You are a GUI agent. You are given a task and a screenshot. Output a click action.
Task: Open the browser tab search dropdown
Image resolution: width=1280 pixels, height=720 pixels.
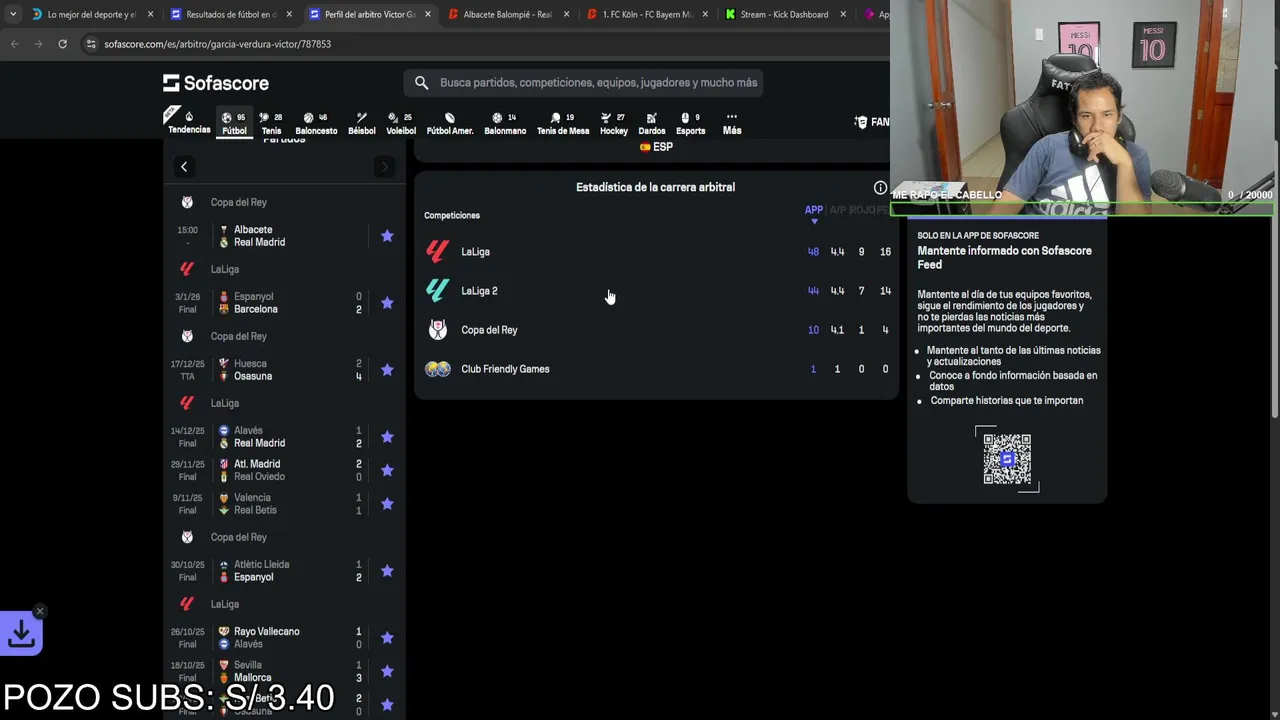[12, 14]
